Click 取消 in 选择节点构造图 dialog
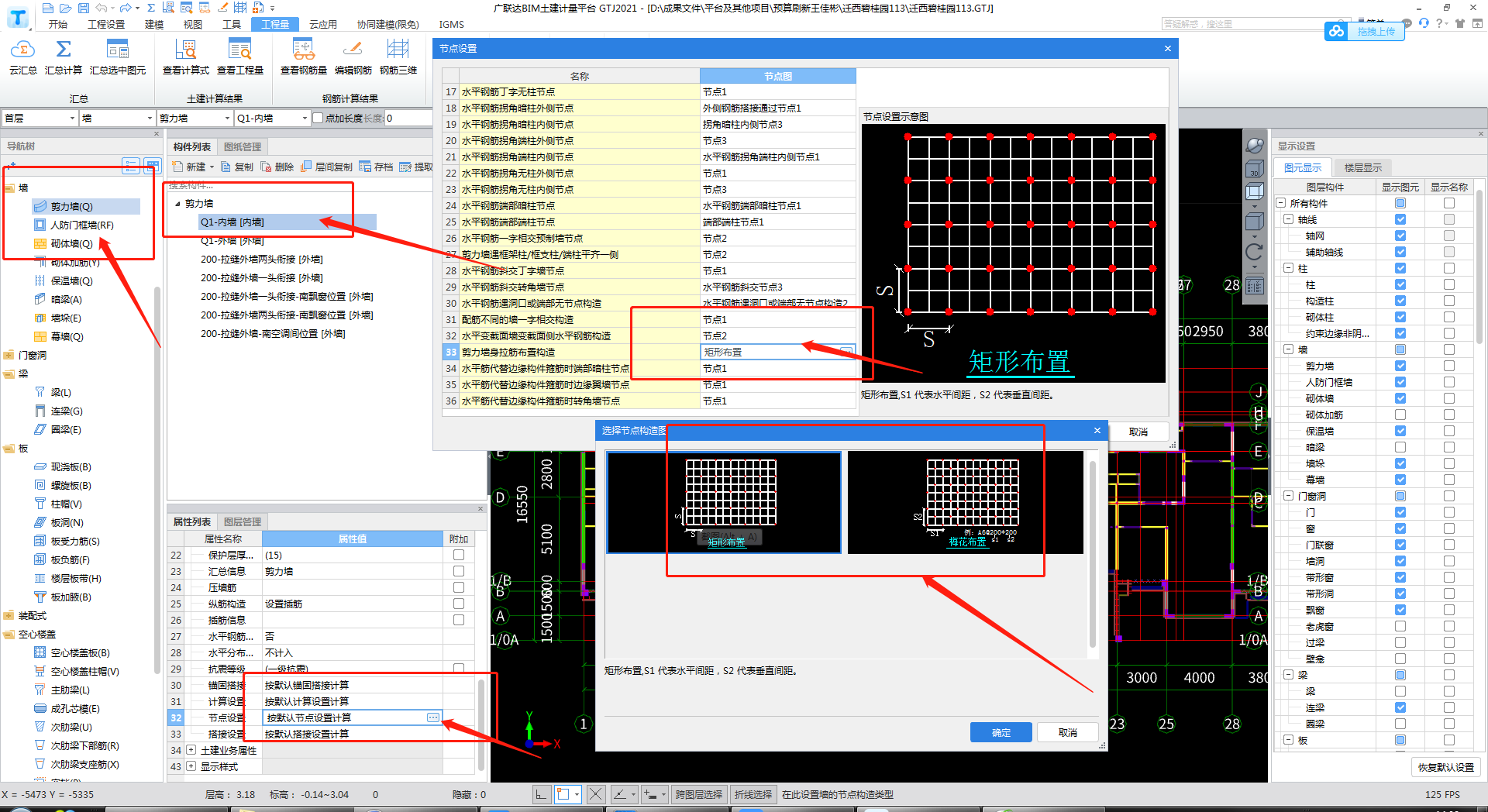Viewport: 1488px width, 812px height. point(1068,732)
